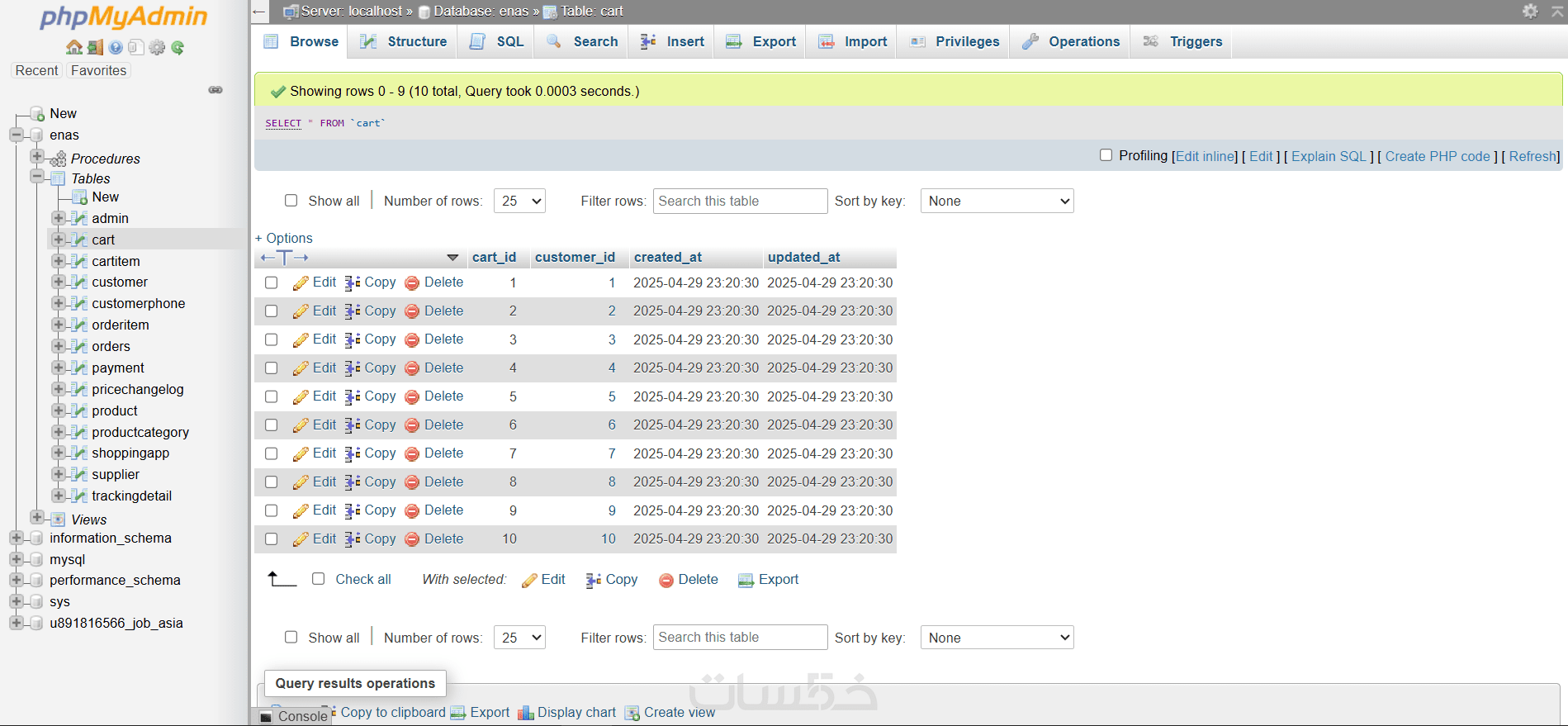This screenshot has width=1568, height=726.
Task: Click the customer table icon in tree
Action: click(x=79, y=282)
